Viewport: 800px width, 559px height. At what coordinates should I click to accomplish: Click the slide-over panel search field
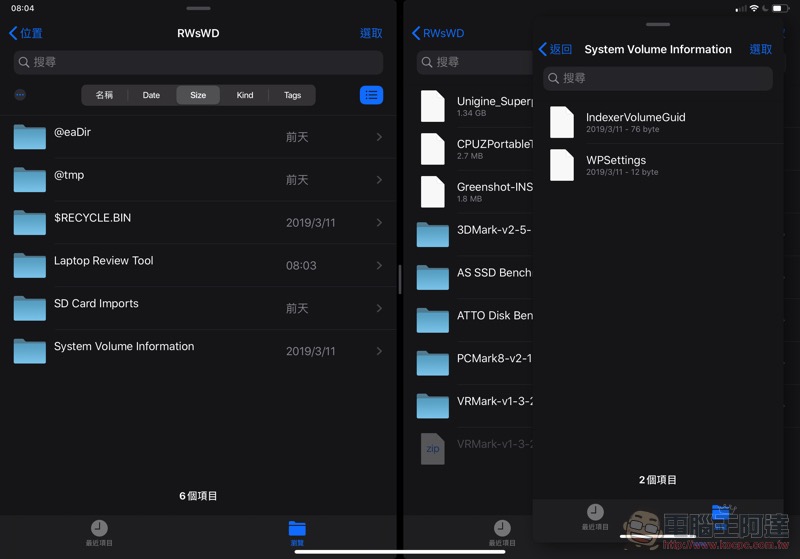coord(658,79)
